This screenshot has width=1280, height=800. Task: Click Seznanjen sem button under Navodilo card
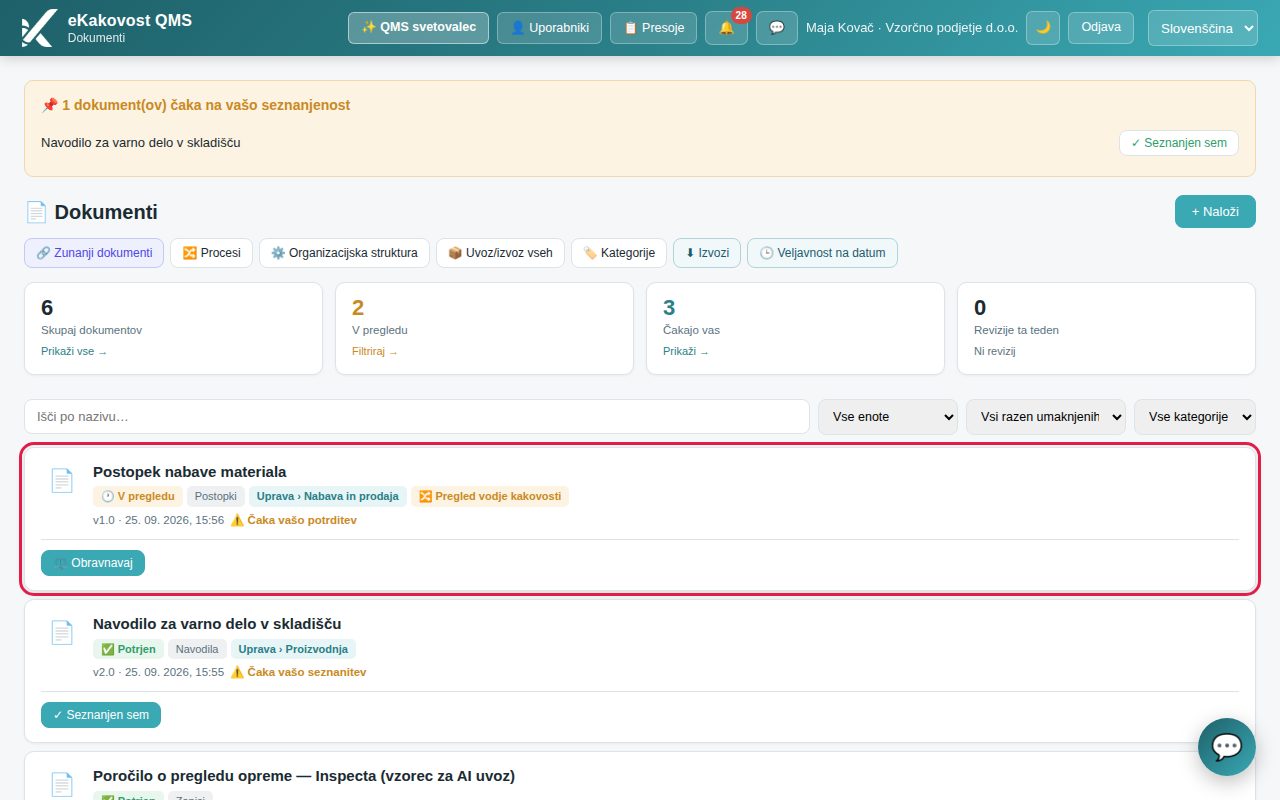[x=101, y=715]
